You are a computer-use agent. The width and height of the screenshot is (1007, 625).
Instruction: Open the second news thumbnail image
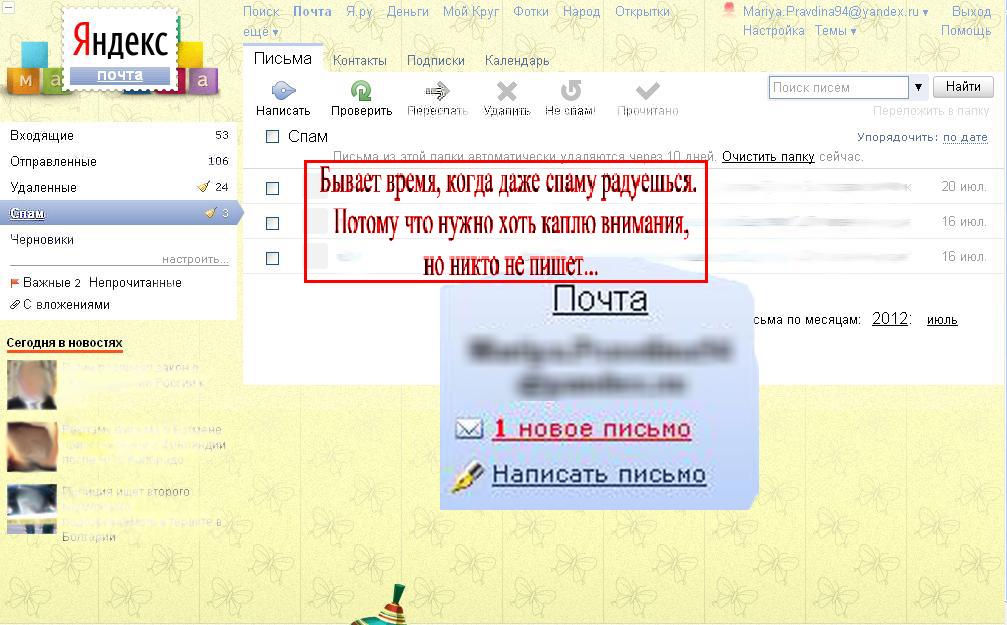[31, 447]
